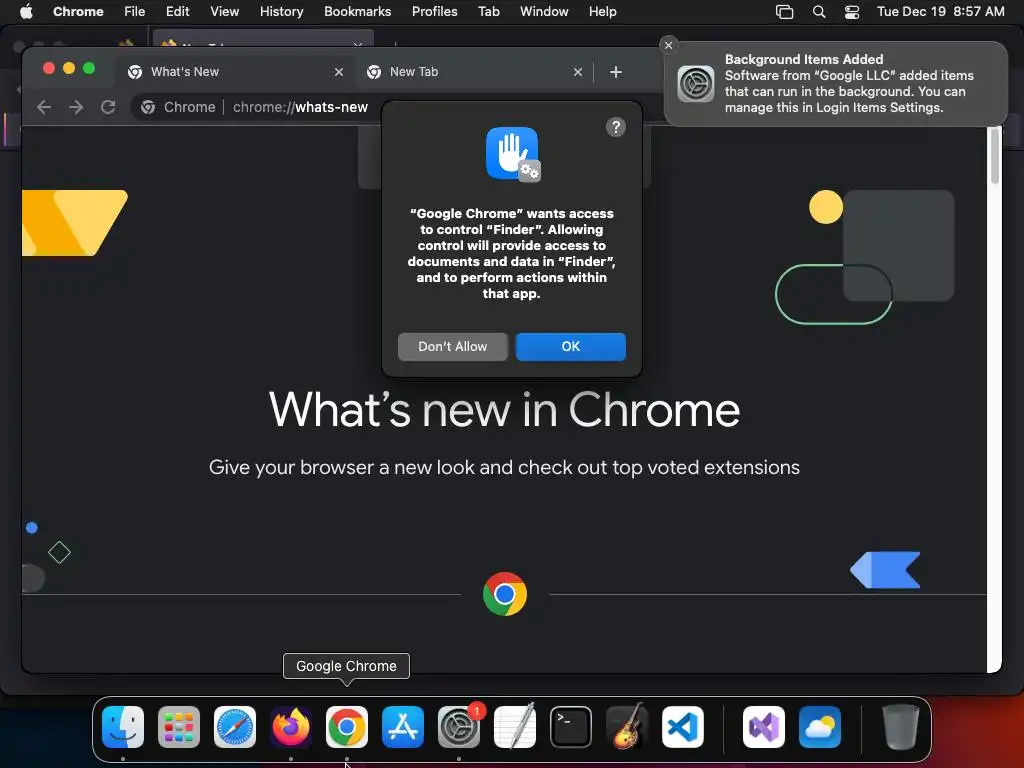Click Google Chrome dock icon

point(347,727)
